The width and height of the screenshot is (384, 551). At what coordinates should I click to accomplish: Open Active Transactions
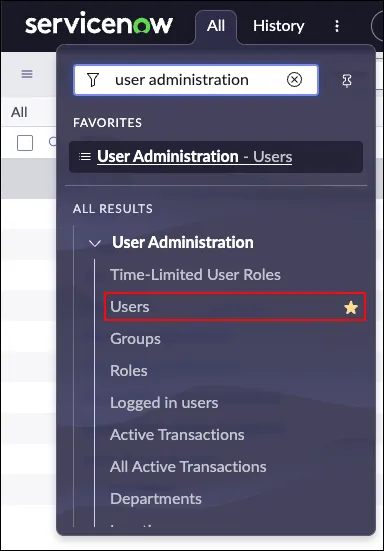177,435
